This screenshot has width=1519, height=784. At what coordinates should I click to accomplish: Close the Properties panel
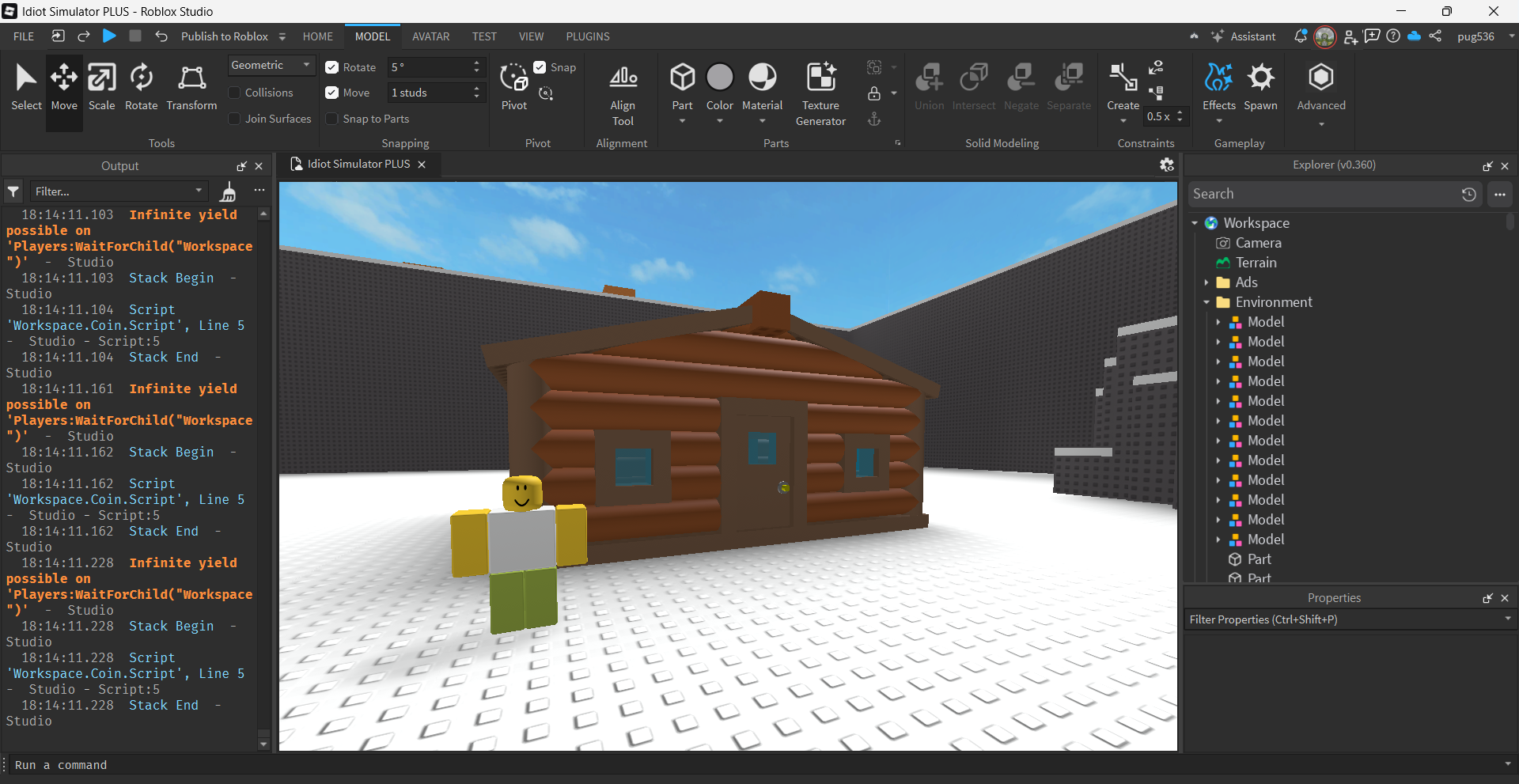pos(1505,598)
